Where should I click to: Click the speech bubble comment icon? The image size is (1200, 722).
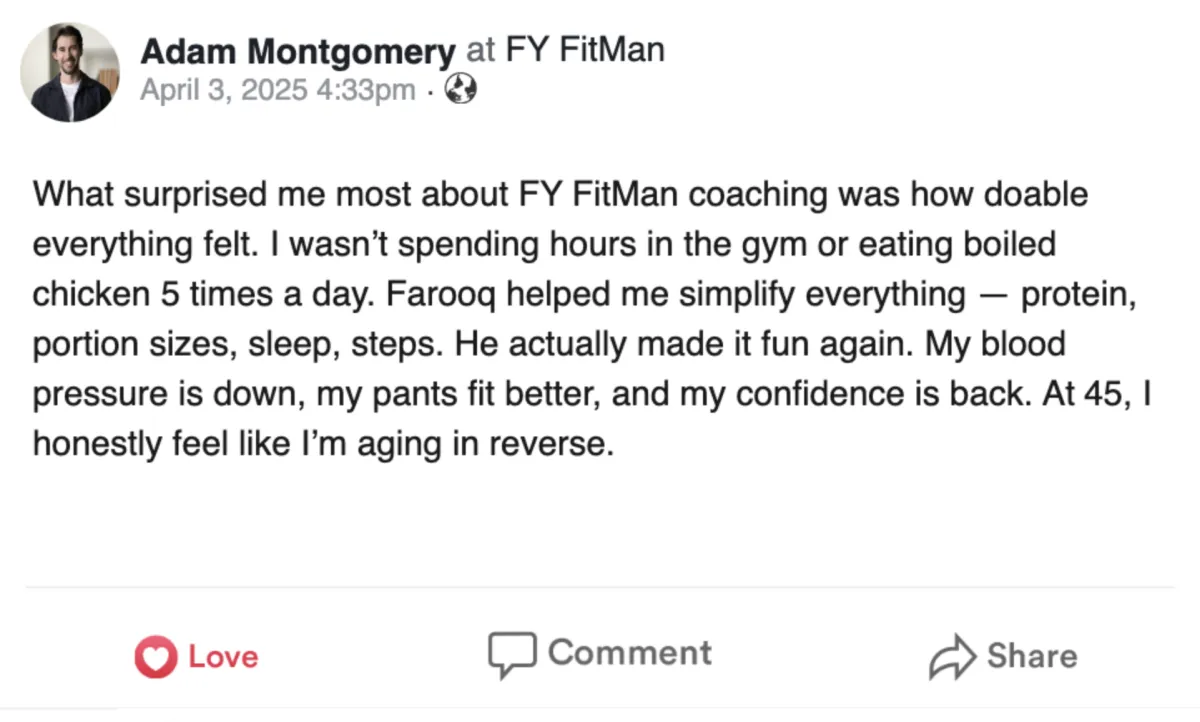pyautogui.click(x=513, y=654)
